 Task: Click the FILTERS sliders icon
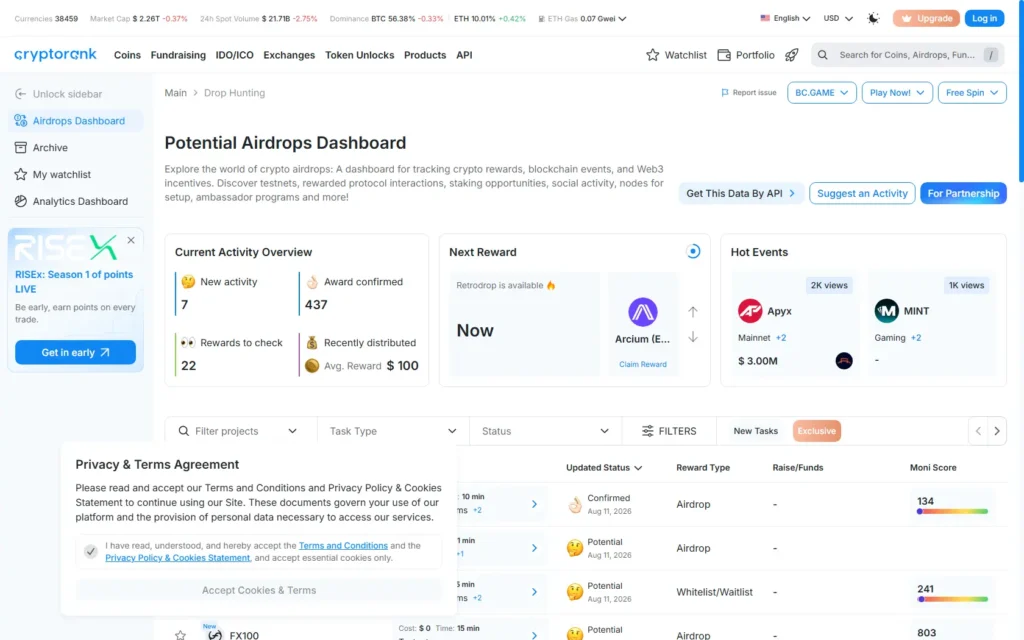point(647,431)
